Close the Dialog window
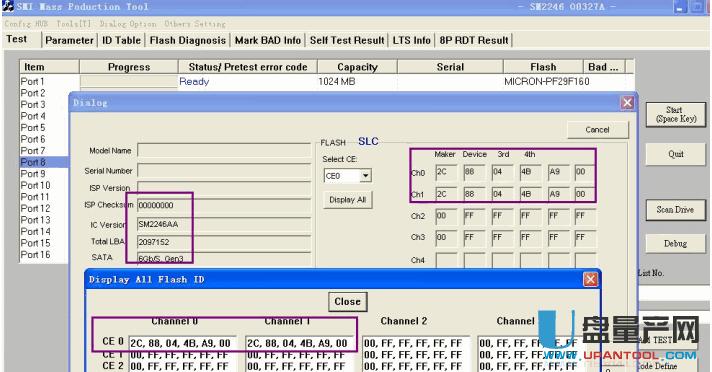 (627, 103)
